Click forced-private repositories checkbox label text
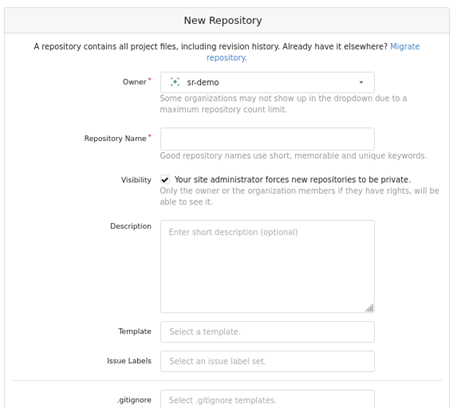457x408 pixels. coord(292,180)
